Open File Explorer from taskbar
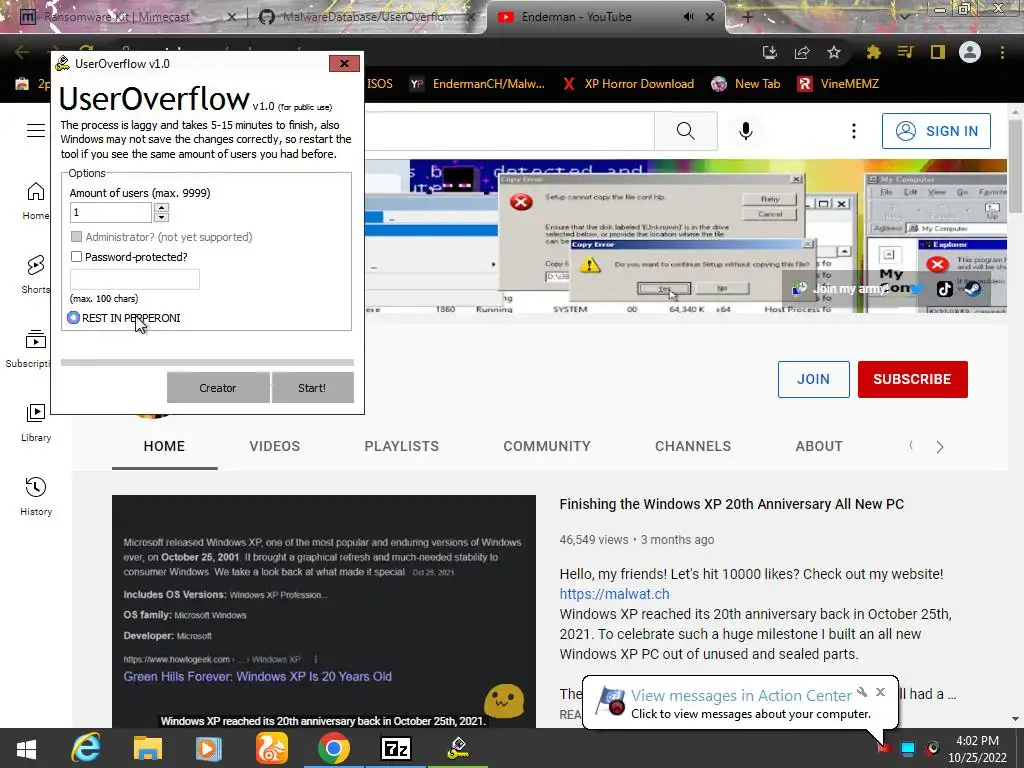The image size is (1024, 768). (148, 748)
